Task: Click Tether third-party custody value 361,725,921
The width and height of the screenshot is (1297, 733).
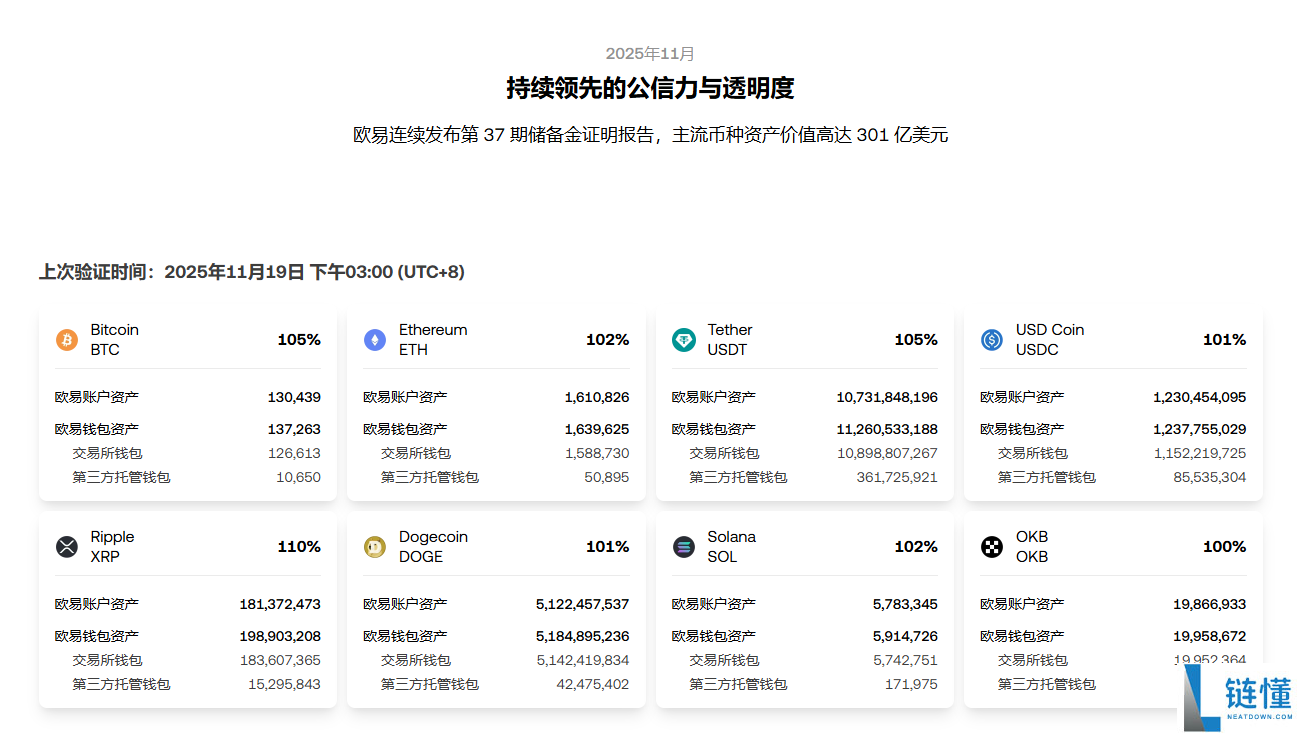Action: point(897,477)
